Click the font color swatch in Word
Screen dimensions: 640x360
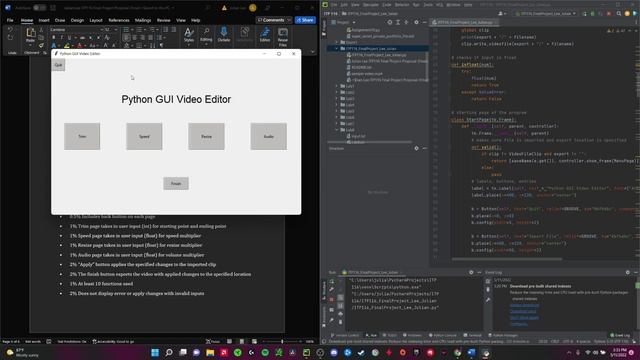80,45
